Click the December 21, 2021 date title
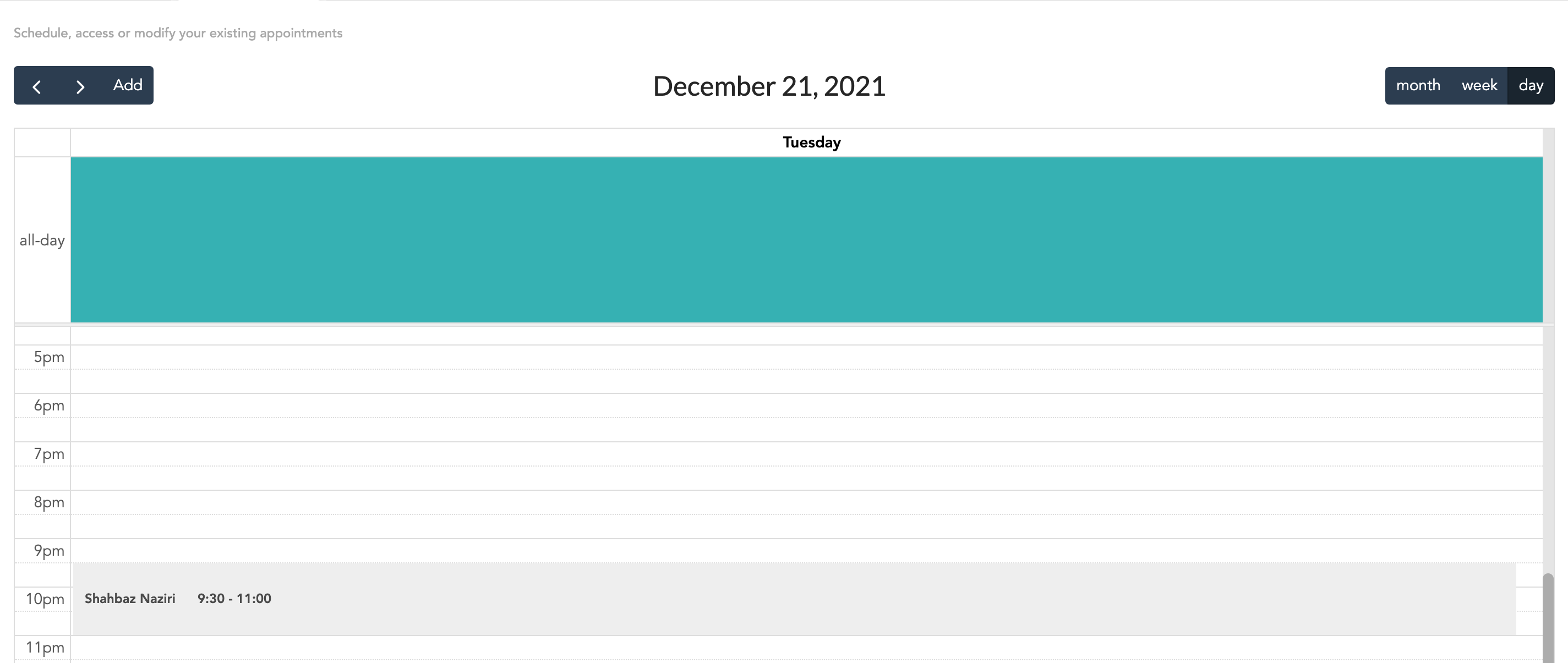This screenshot has height=663, width=1568. point(769,86)
